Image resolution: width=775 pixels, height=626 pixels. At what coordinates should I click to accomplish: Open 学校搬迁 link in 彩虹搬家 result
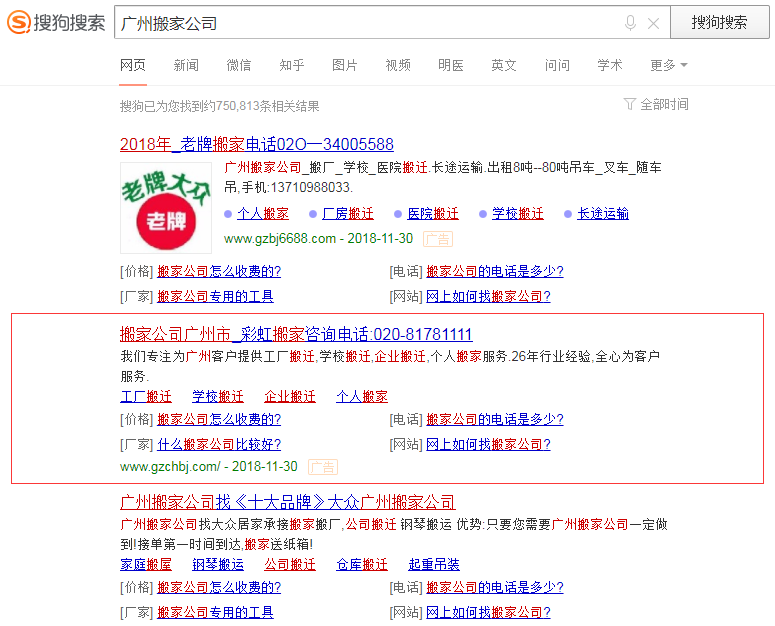(218, 396)
